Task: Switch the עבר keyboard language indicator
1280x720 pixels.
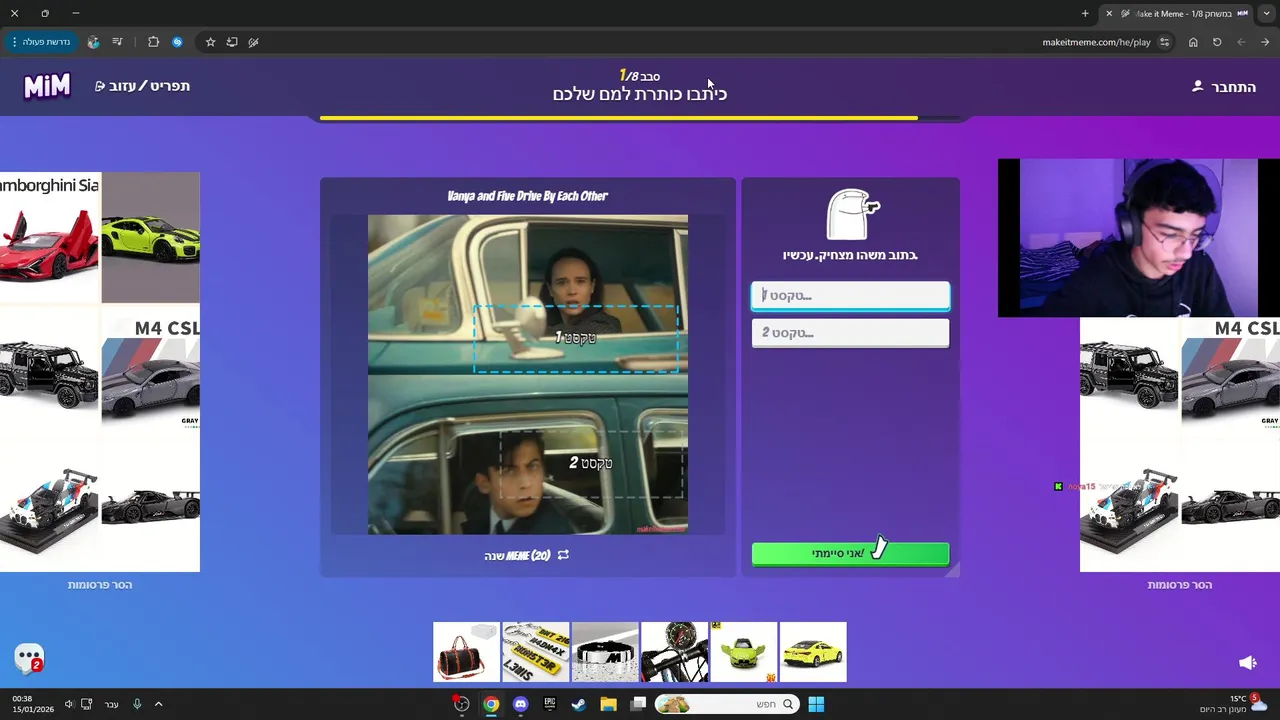Action: [x=112, y=704]
